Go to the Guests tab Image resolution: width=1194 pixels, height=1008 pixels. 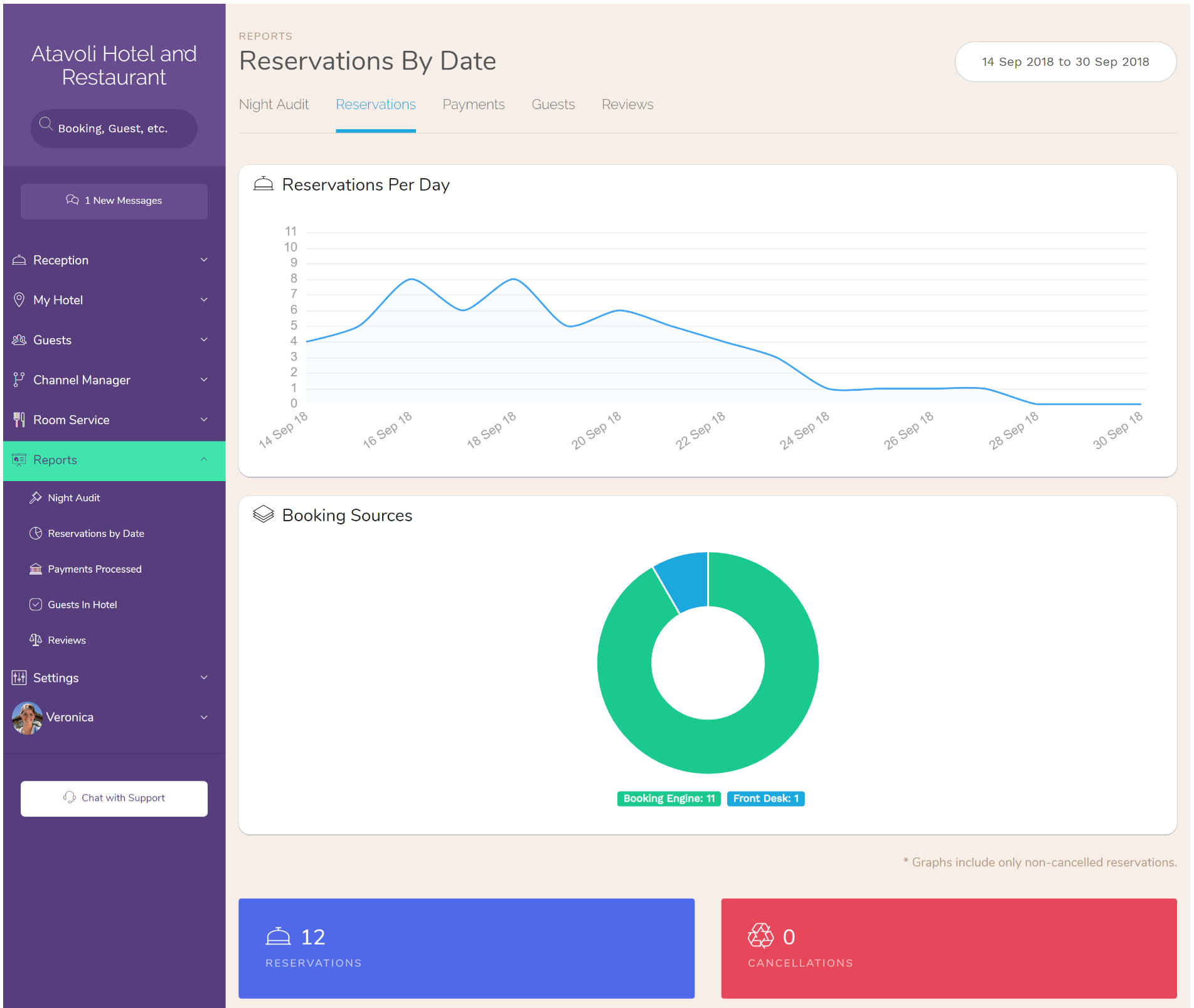click(x=553, y=105)
